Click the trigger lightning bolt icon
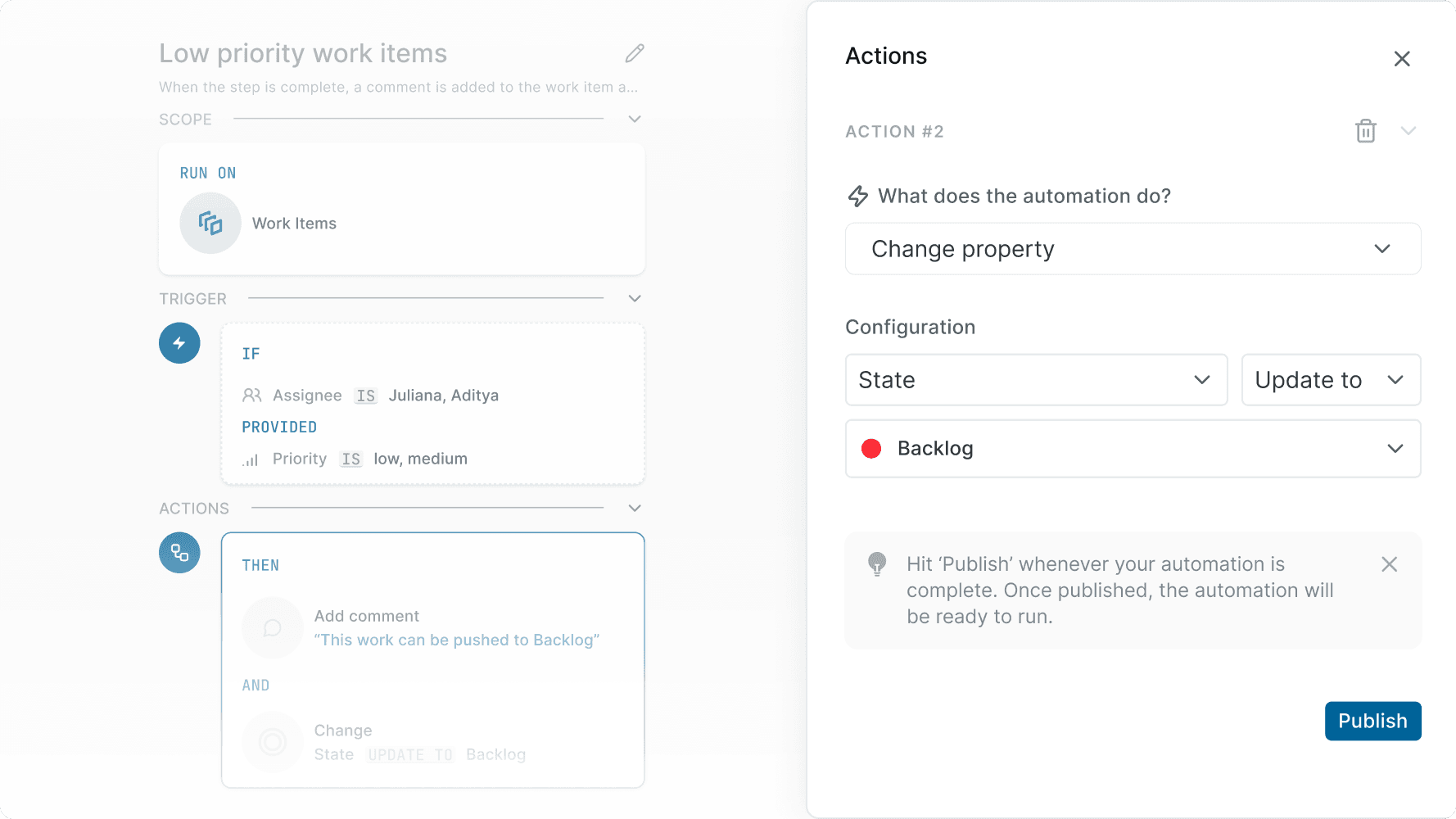 (179, 343)
